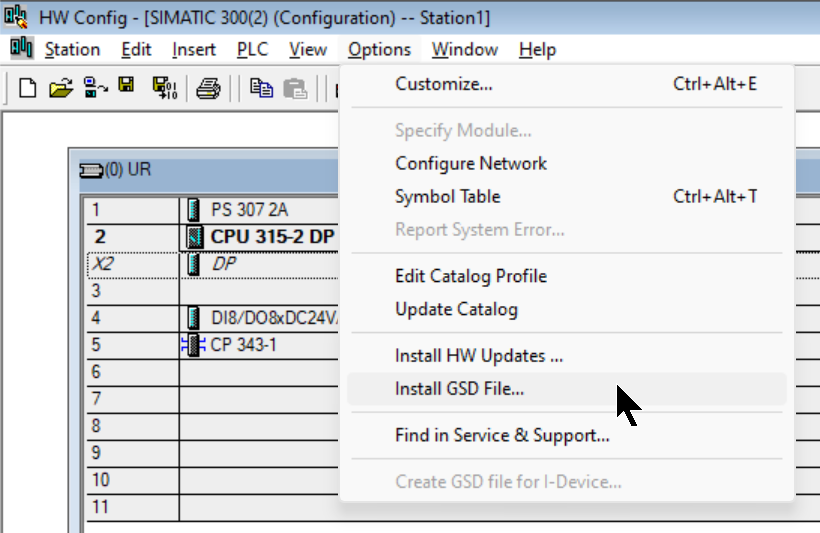Image resolution: width=820 pixels, height=533 pixels.
Task: Click slot number 2 cell
Action: tap(132, 236)
